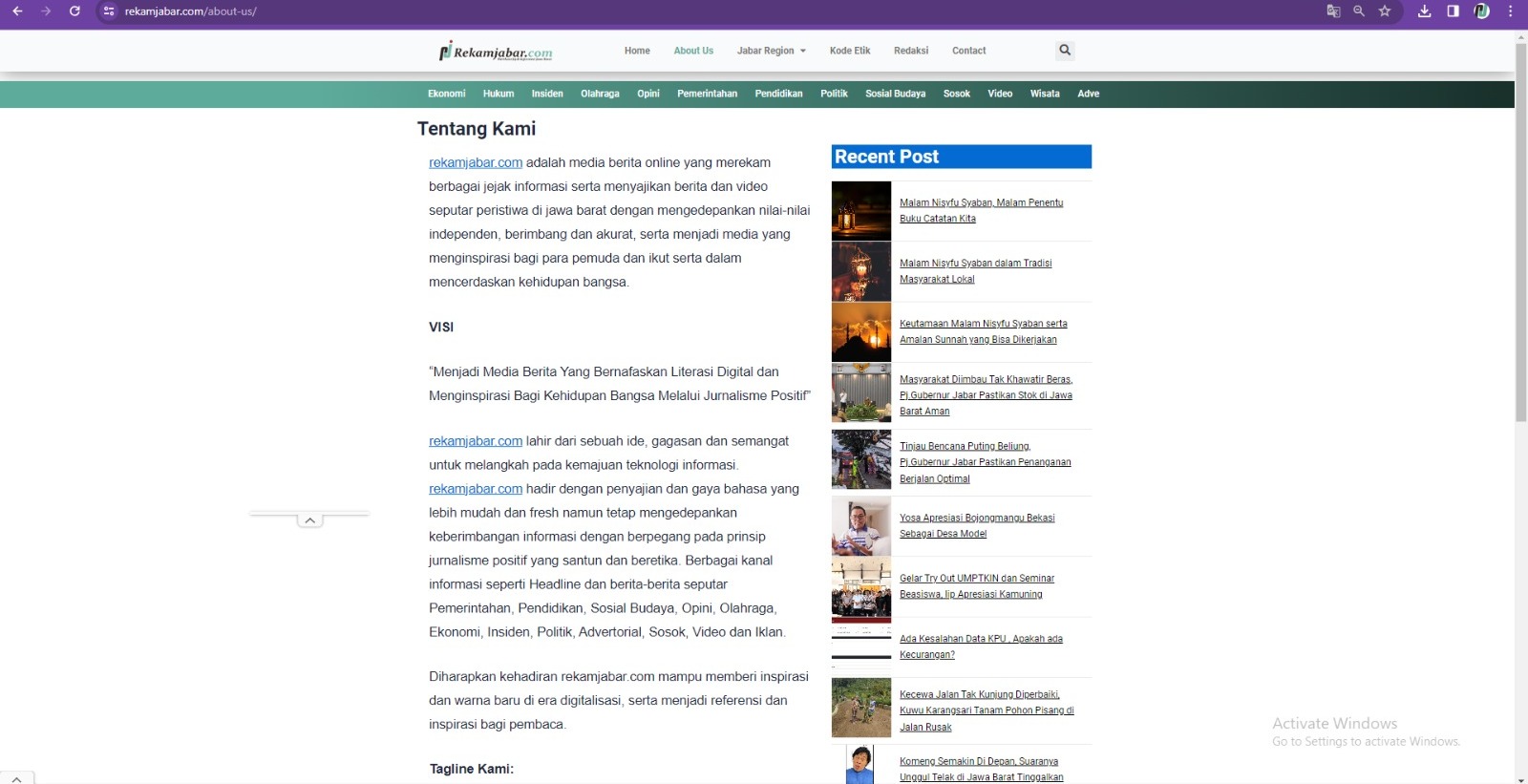Expand the Jabar Region dropdown
The height and width of the screenshot is (784, 1528).
click(x=771, y=51)
